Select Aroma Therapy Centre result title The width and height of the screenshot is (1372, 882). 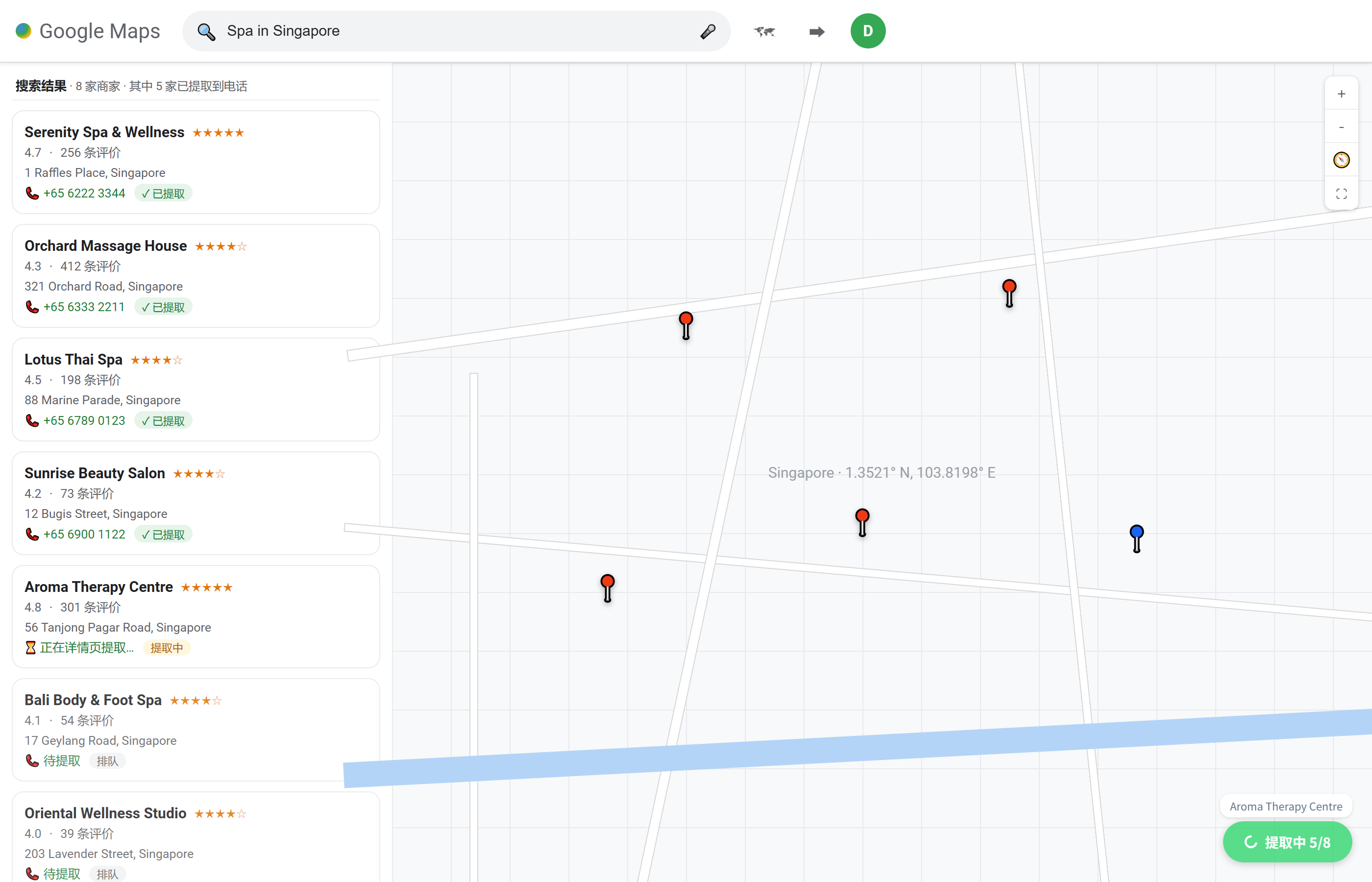click(x=98, y=587)
